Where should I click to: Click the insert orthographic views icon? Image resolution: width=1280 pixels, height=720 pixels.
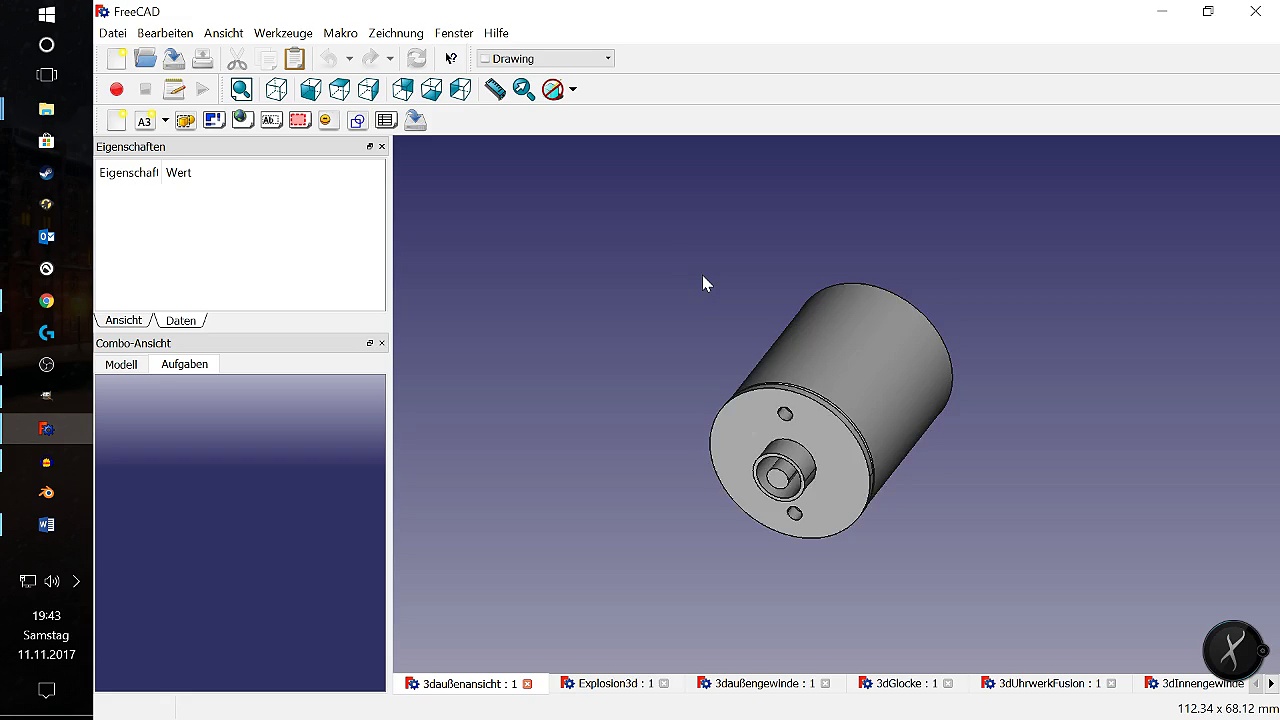(214, 121)
